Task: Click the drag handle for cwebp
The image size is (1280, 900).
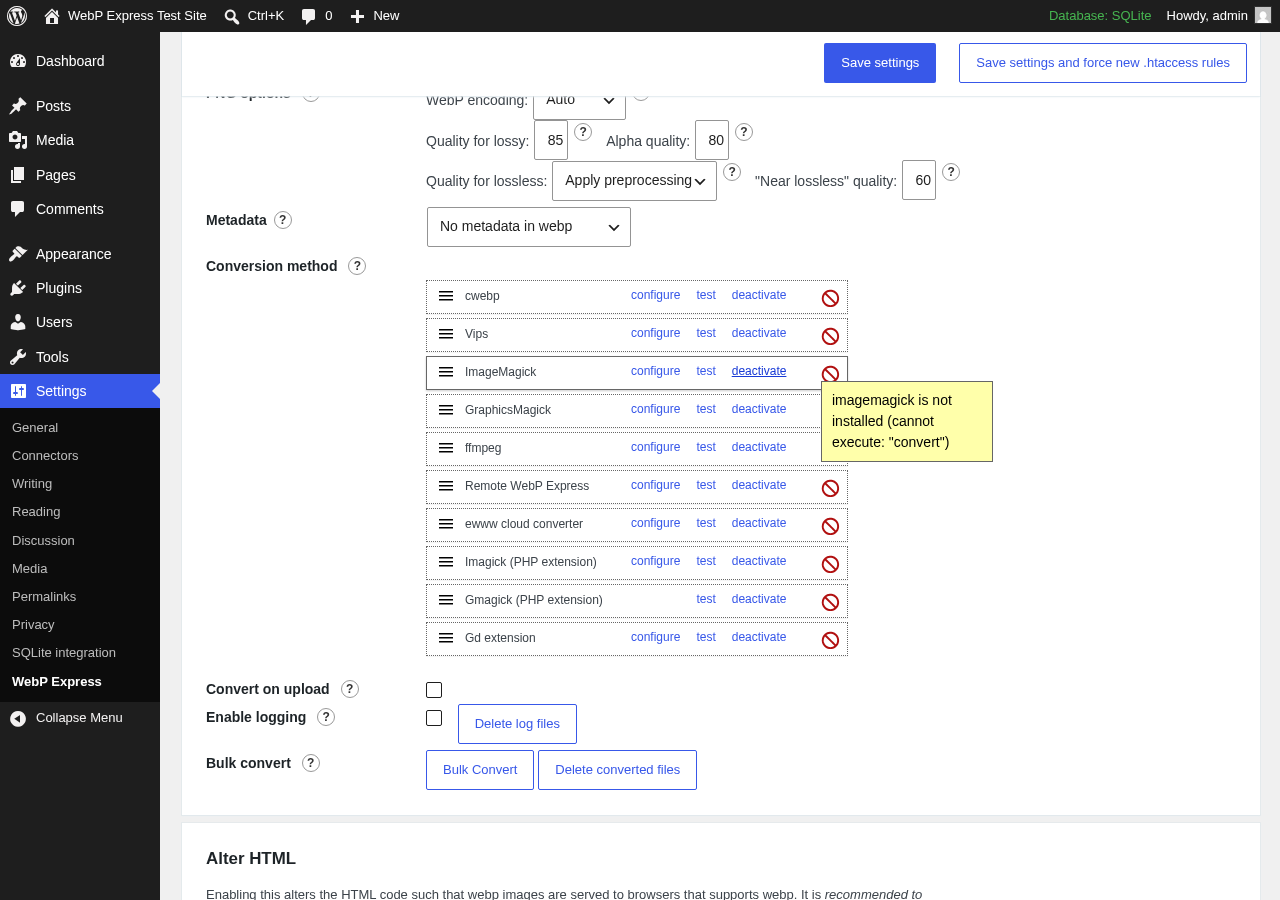Action: [446, 296]
